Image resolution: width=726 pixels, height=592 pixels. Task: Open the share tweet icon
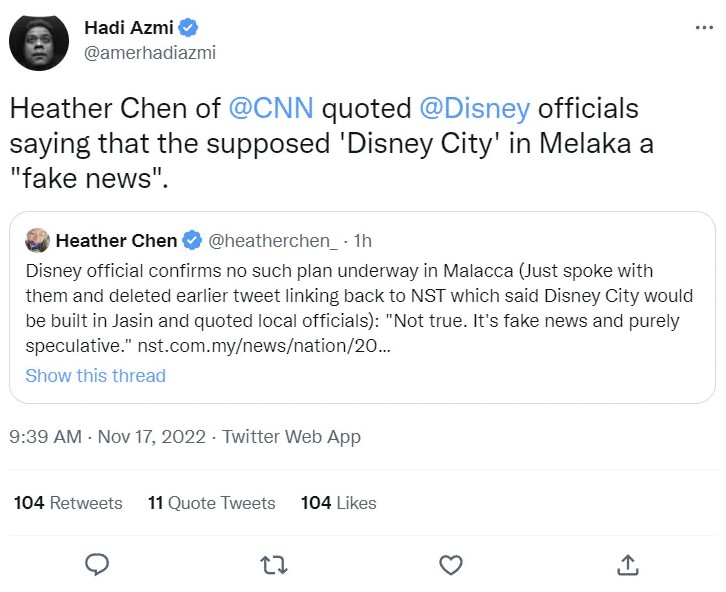pyautogui.click(x=628, y=565)
